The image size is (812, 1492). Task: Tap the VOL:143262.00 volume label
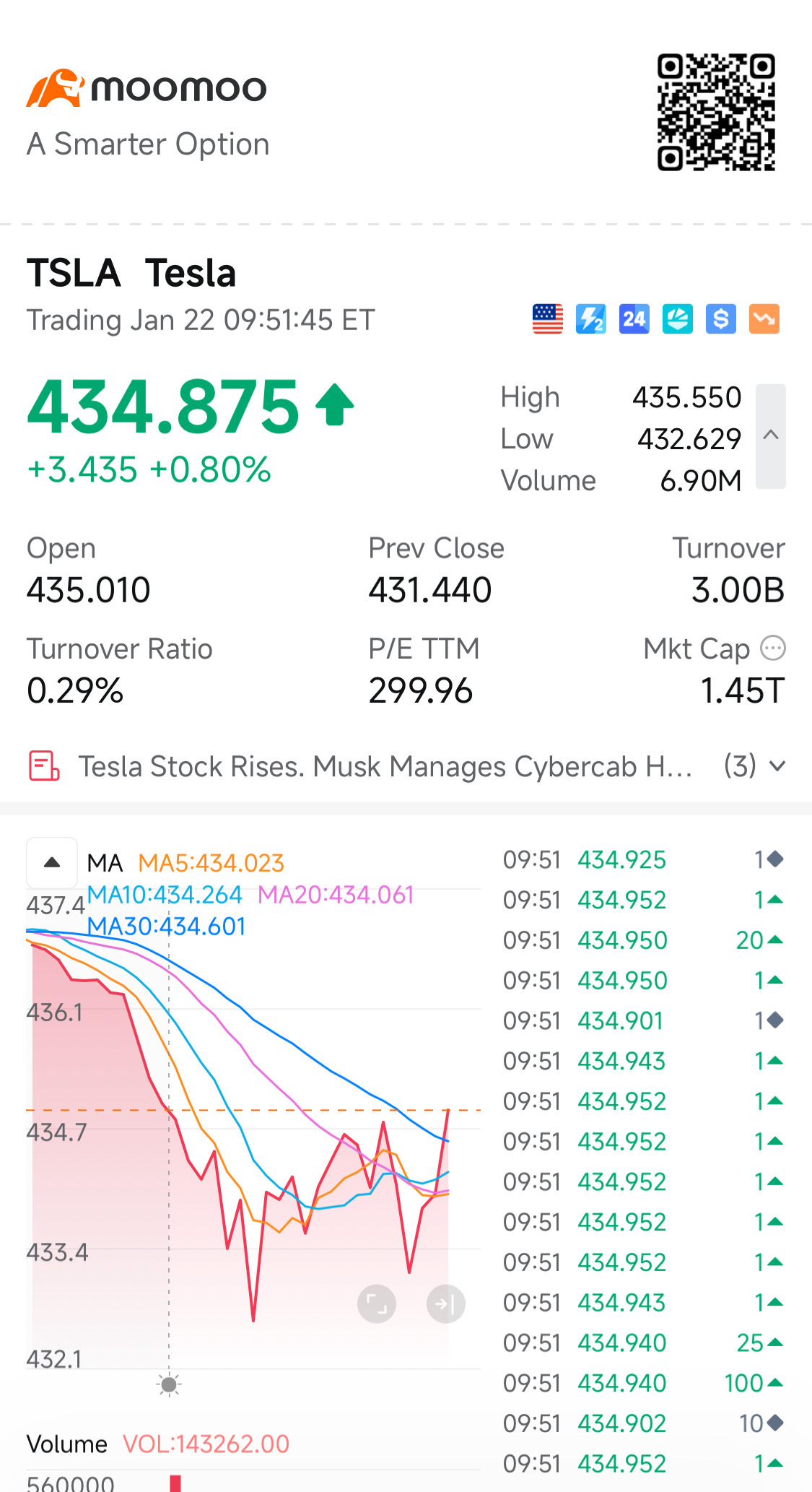(206, 1444)
